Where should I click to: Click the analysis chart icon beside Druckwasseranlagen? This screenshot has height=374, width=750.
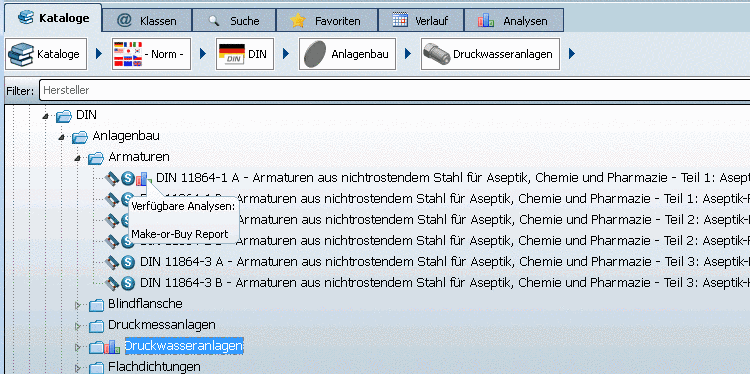112,347
